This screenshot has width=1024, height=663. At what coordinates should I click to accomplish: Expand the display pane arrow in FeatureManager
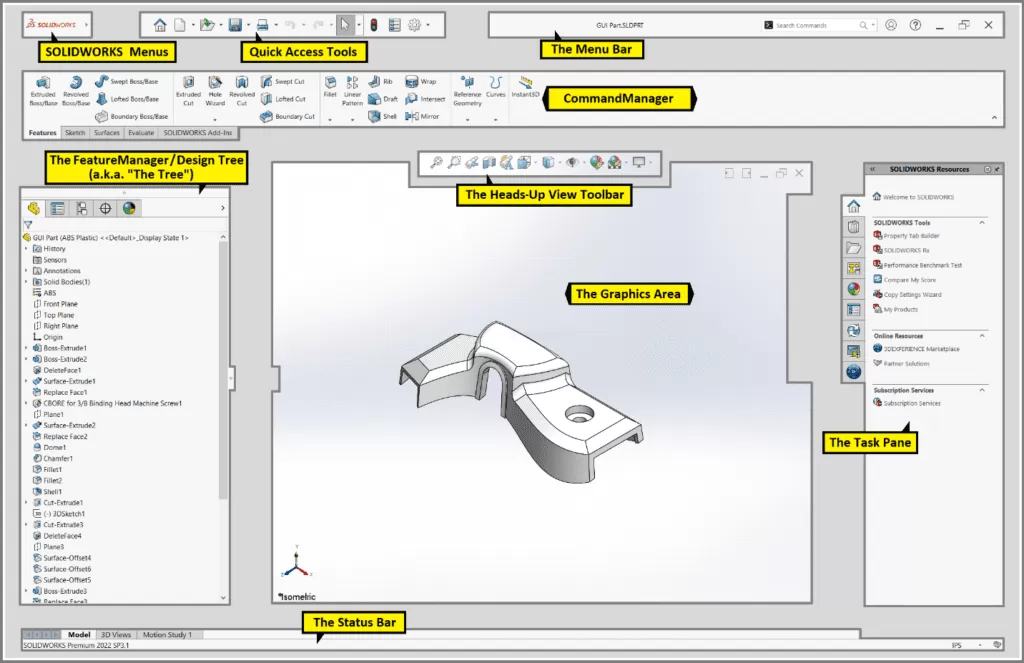pos(223,208)
